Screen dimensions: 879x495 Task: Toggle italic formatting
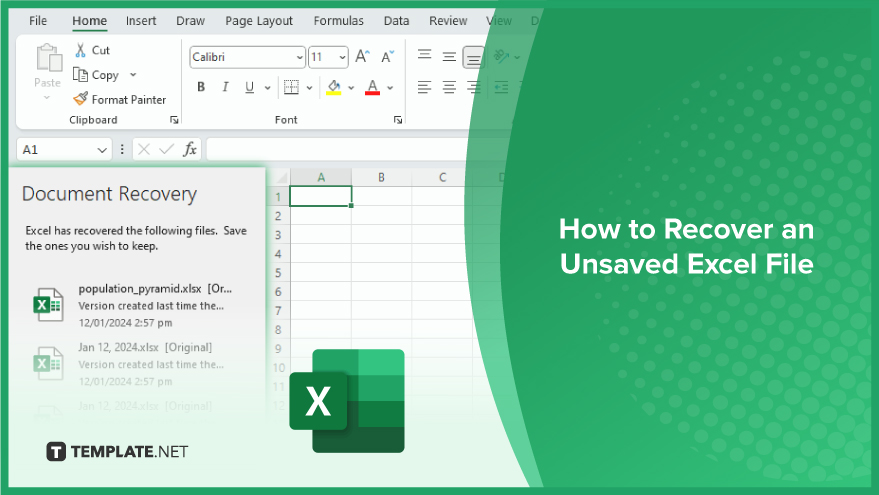click(x=225, y=87)
